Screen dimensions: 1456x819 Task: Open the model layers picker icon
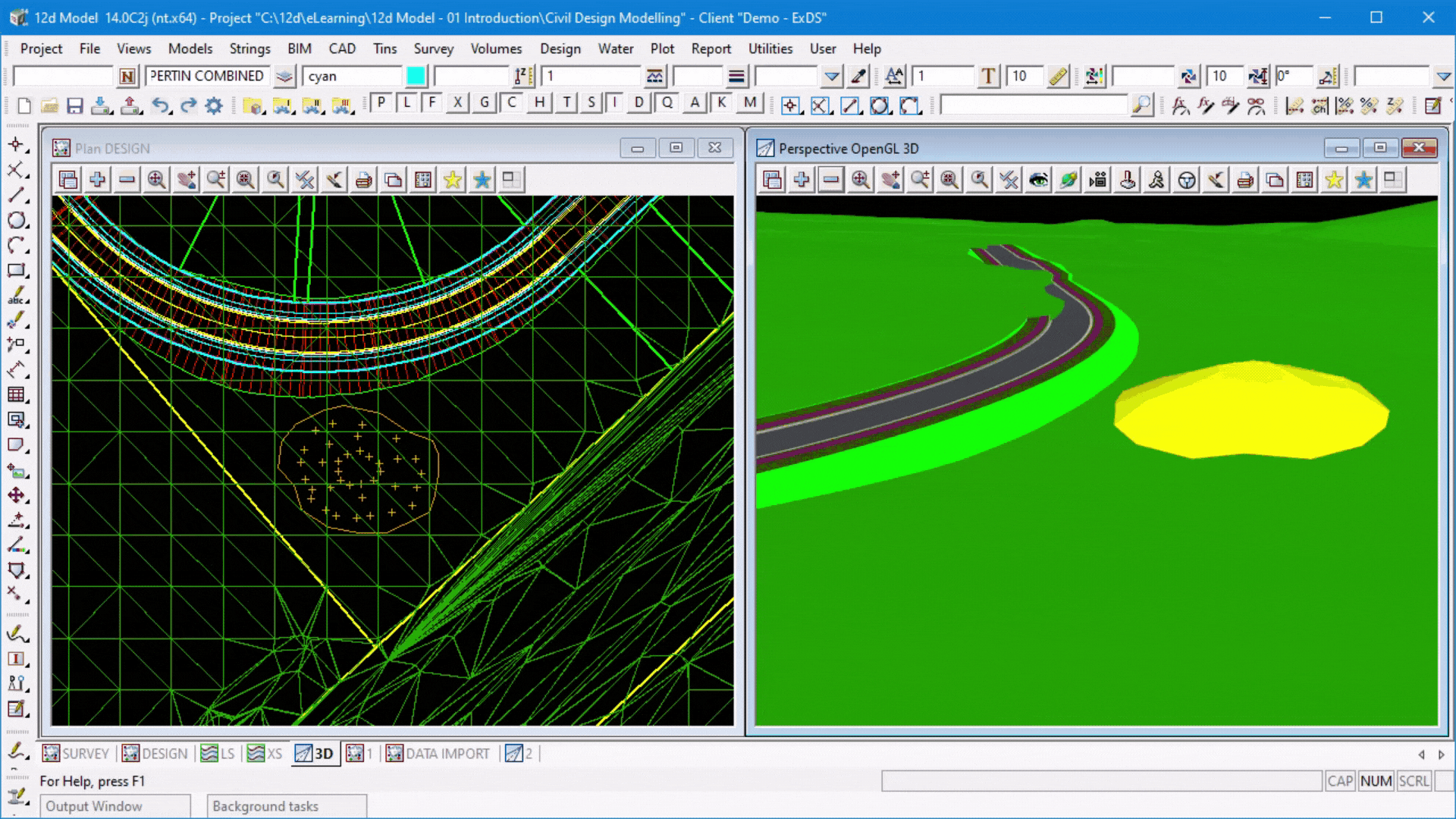click(284, 76)
